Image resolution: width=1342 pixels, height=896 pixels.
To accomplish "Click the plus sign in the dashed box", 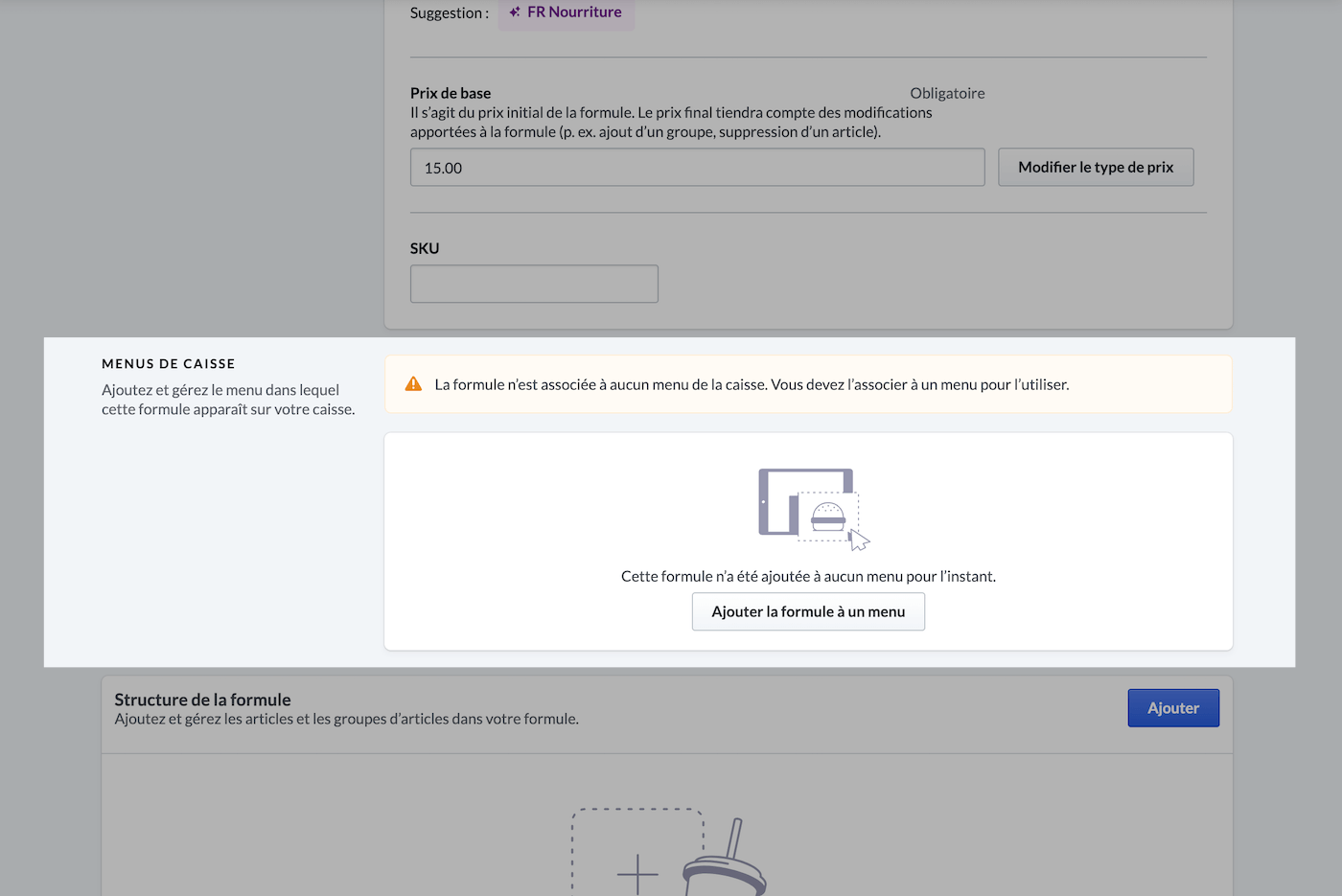I will (x=637, y=873).
